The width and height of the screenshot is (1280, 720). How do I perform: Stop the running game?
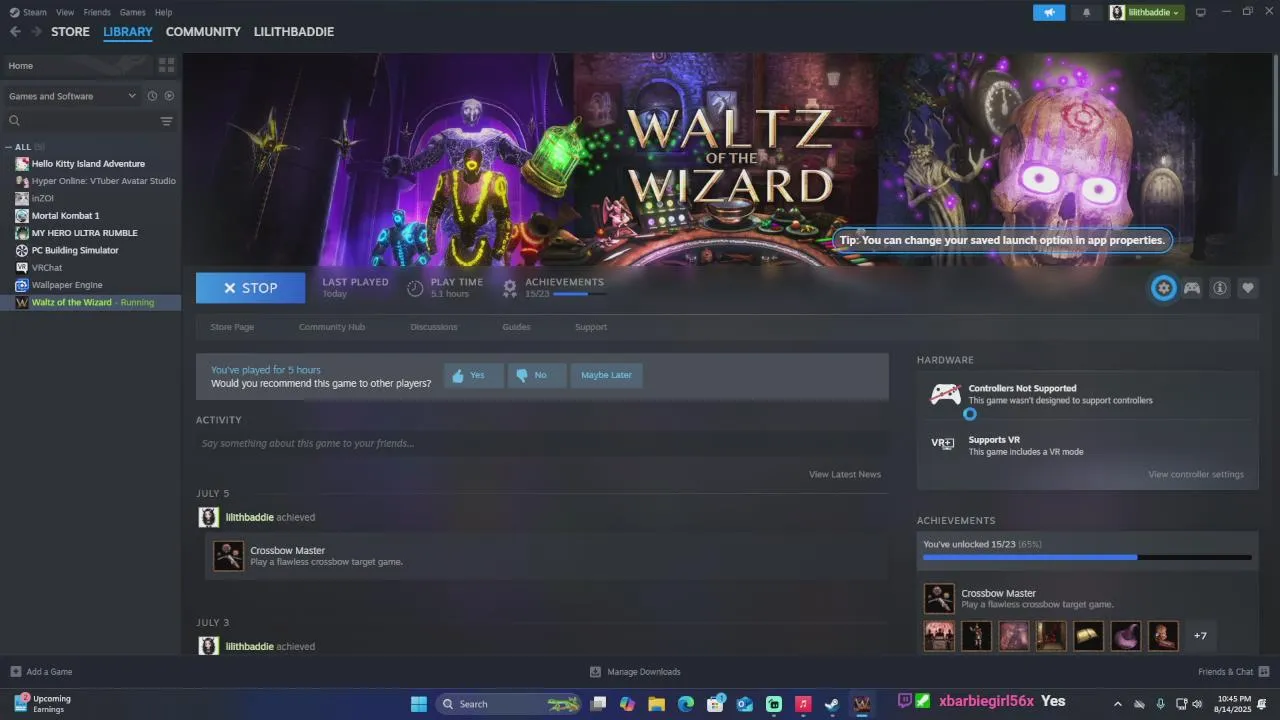click(250, 288)
